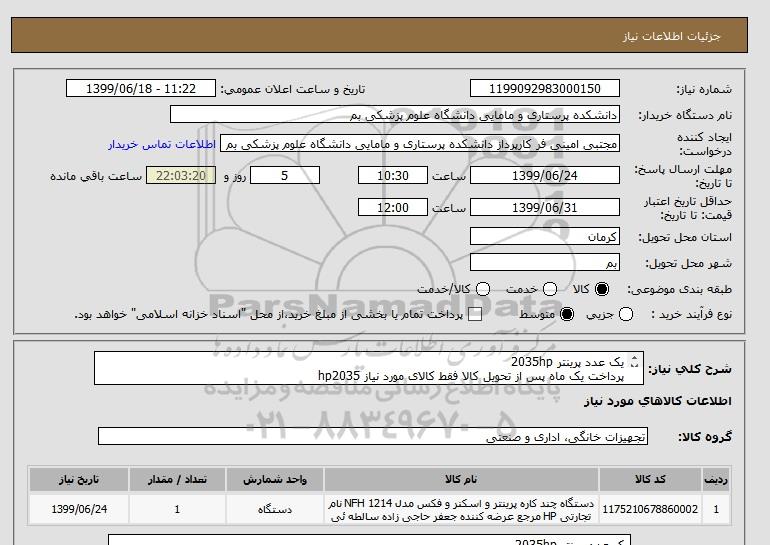Click the ردیف column header
Image resolution: width=770 pixels, height=545 pixels.
tap(716, 480)
